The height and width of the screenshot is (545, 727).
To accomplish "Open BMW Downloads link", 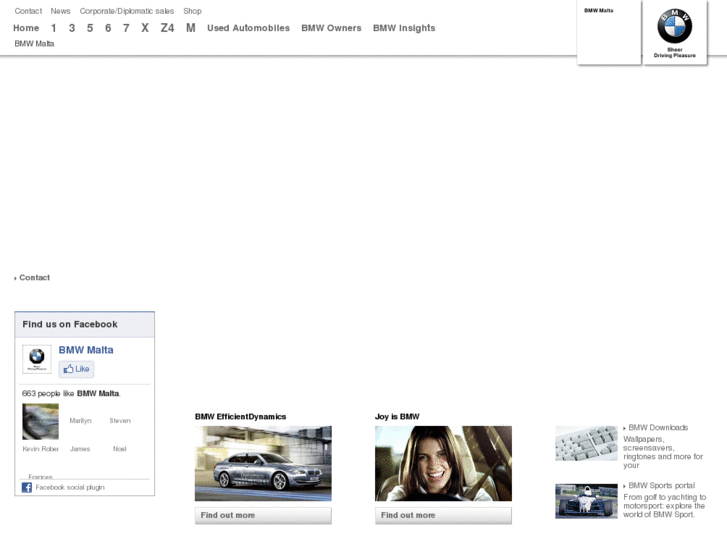I will click(x=658, y=428).
